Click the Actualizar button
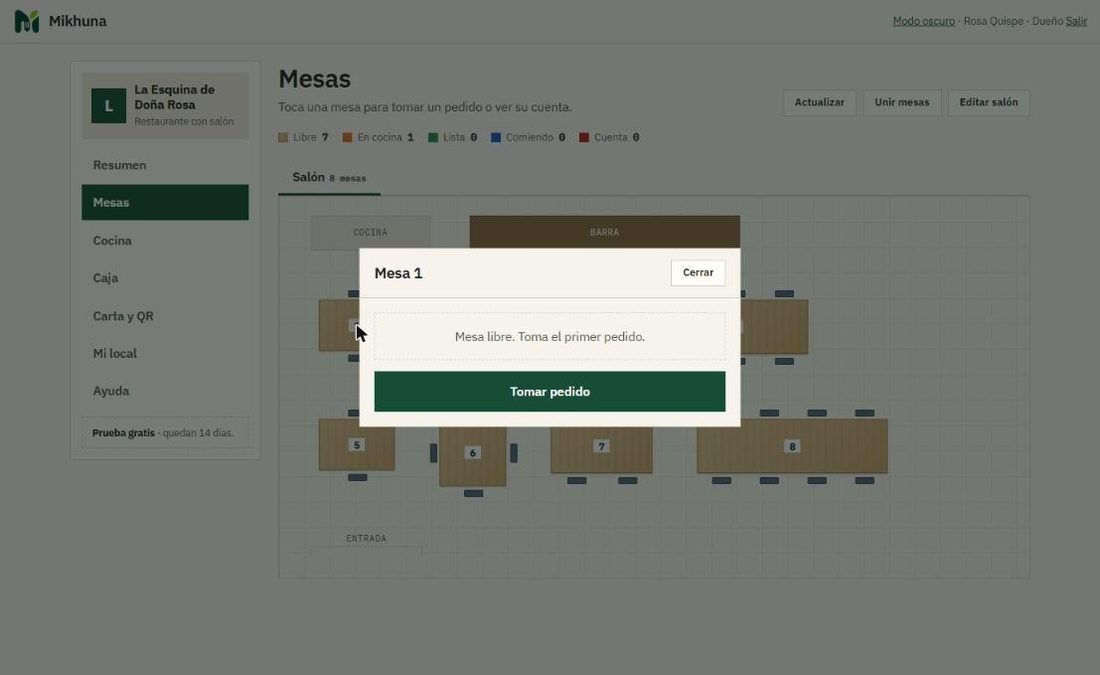Image resolution: width=1100 pixels, height=675 pixels. click(x=819, y=102)
